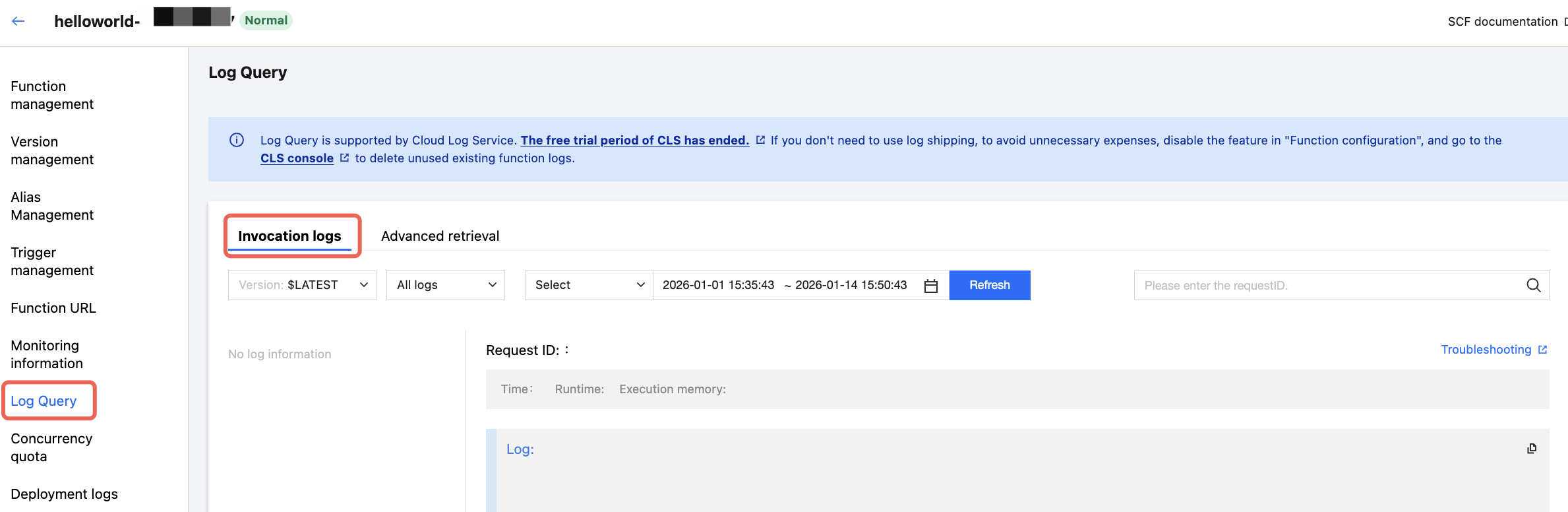The height and width of the screenshot is (512, 1568).
Task: Open the Select time range dropdown
Action: click(x=589, y=285)
